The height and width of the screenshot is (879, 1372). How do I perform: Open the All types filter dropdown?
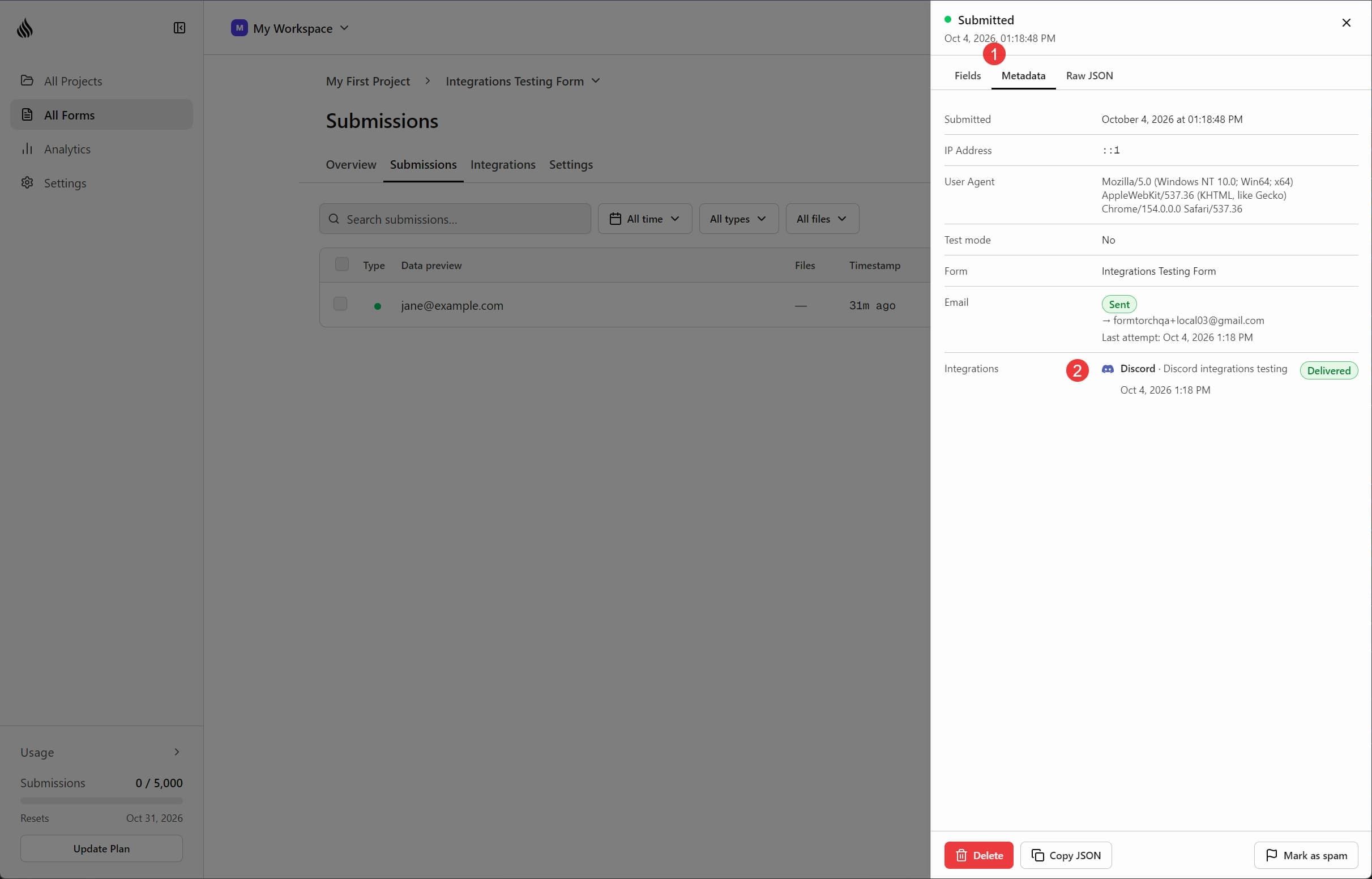pyautogui.click(x=739, y=219)
